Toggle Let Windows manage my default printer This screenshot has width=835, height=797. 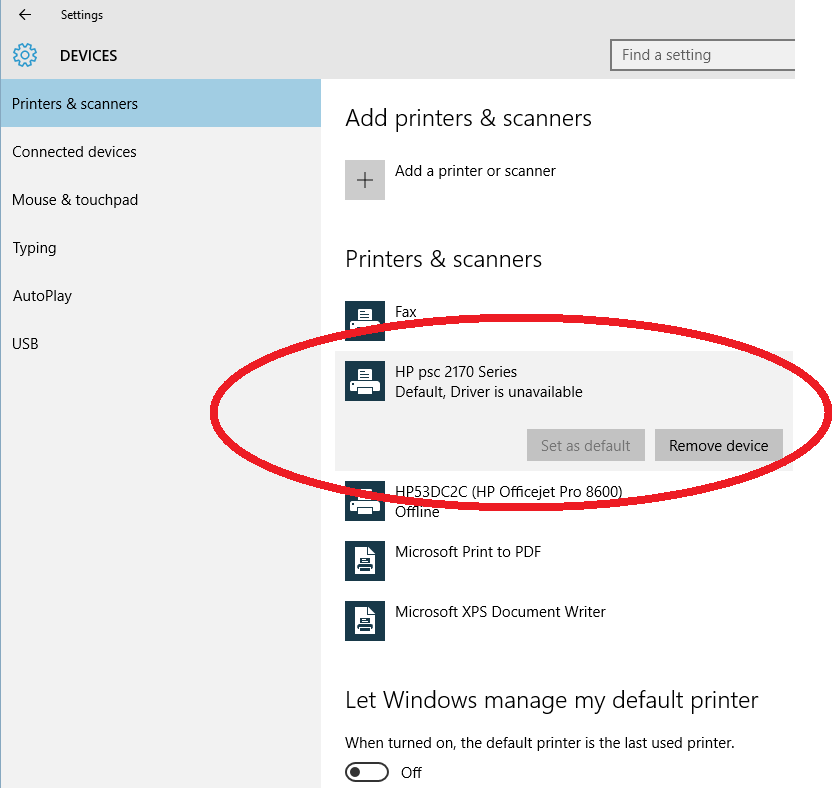tap(367, 773)
